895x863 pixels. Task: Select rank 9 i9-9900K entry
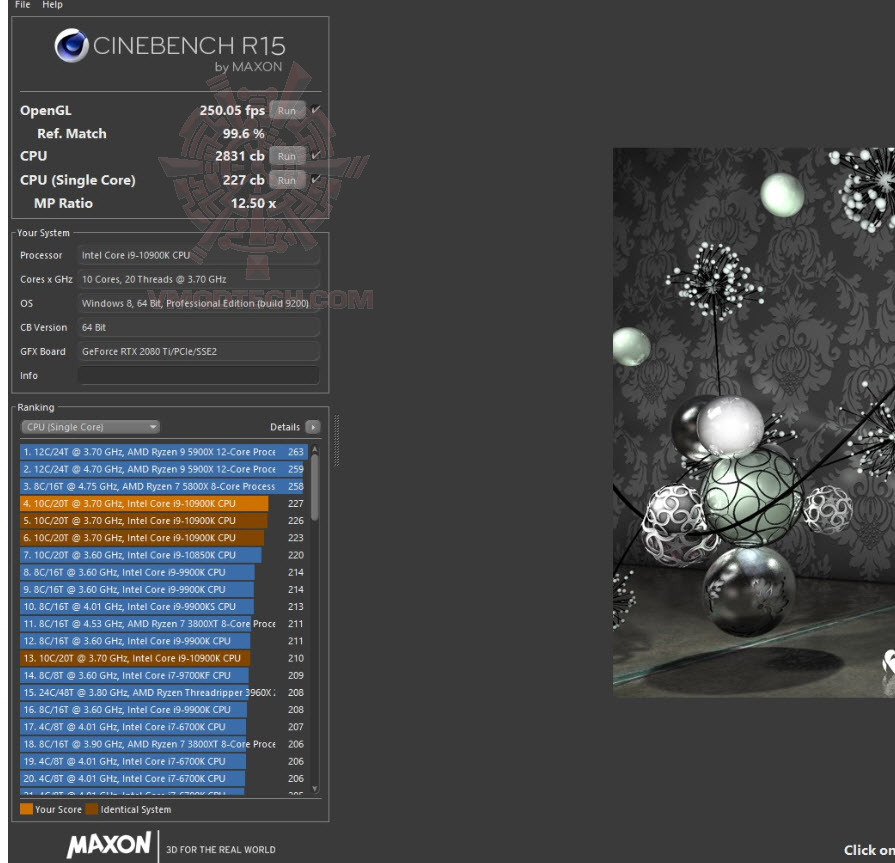[x=164, y=588]
